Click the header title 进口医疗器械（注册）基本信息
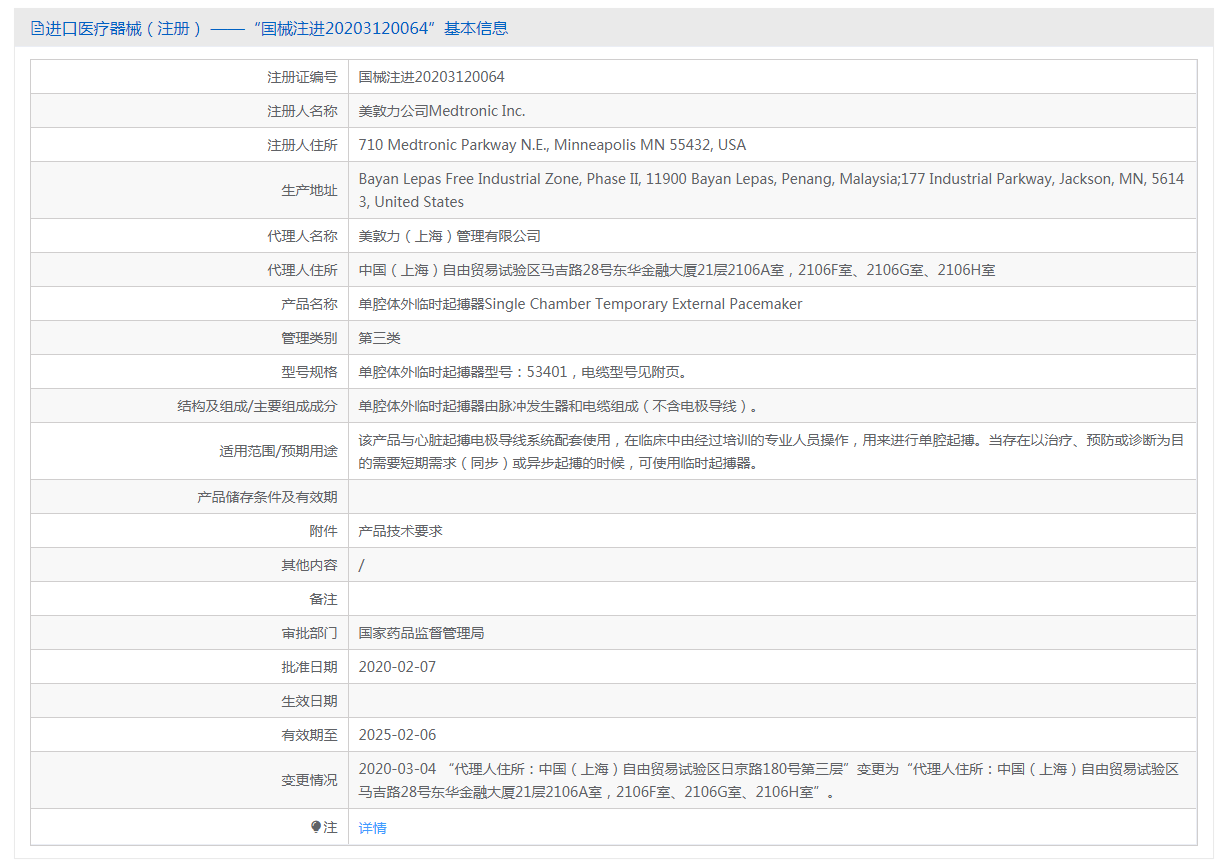Image resolution: width=1224 pixels, height=866 pixels. [x=277, y=28]
